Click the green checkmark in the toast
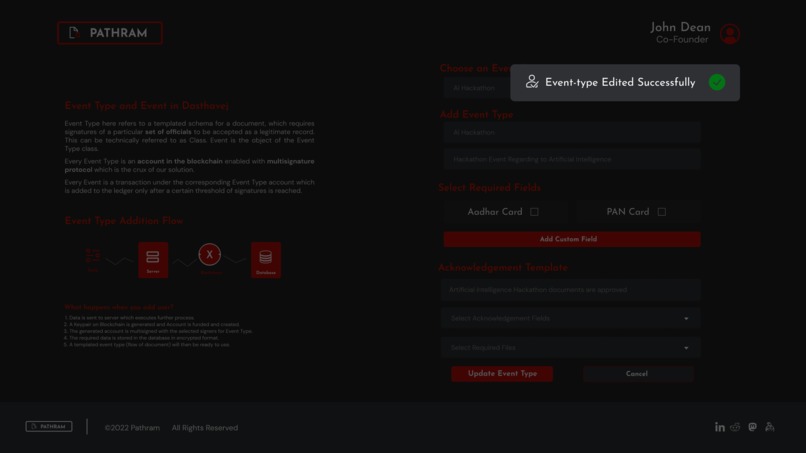This screenshot has width=806, height=453. point(717,82)
